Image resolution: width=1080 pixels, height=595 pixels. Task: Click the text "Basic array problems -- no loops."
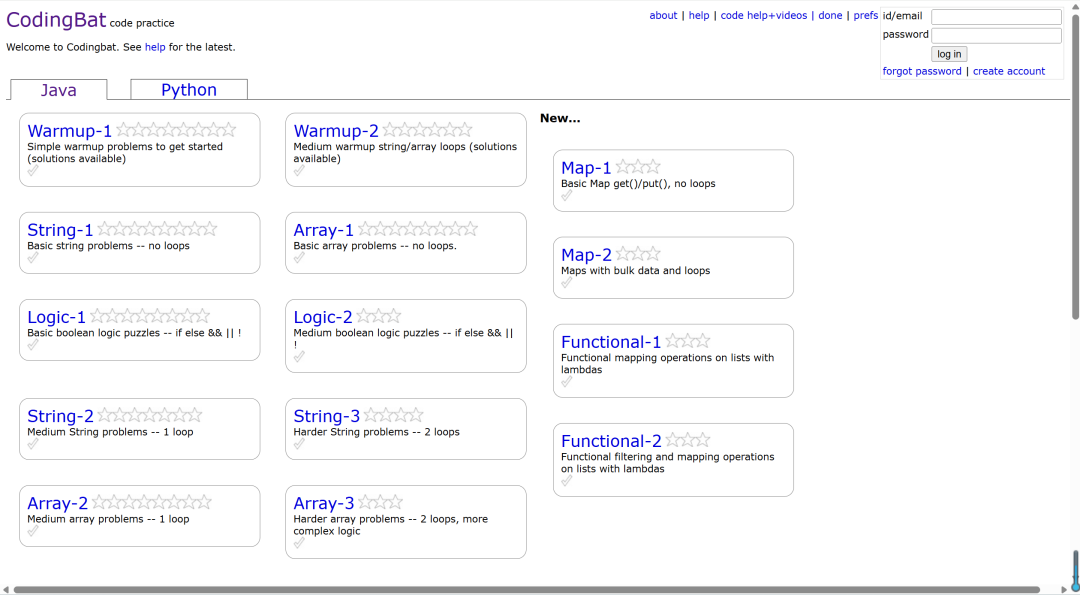[x=375, y=246]
